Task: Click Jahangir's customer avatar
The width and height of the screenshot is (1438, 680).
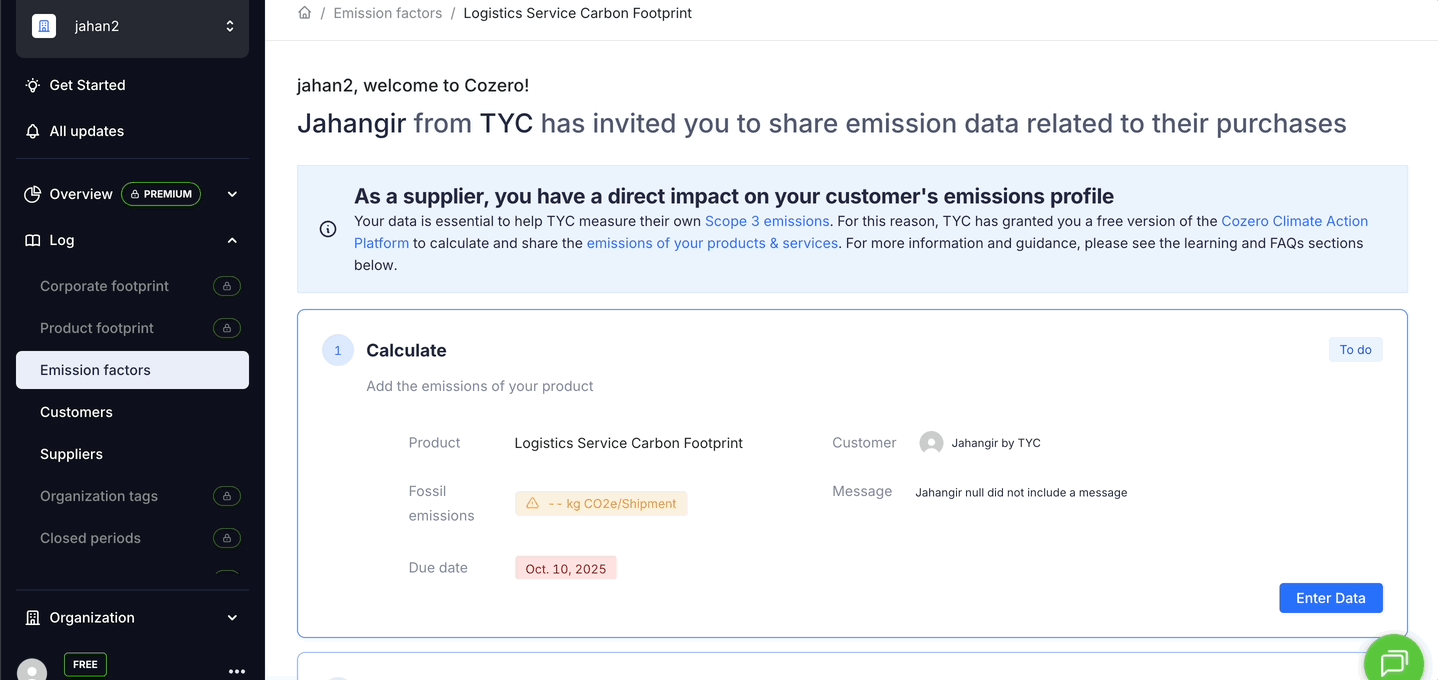Action: pyautogui.click(x=931, y=443)
